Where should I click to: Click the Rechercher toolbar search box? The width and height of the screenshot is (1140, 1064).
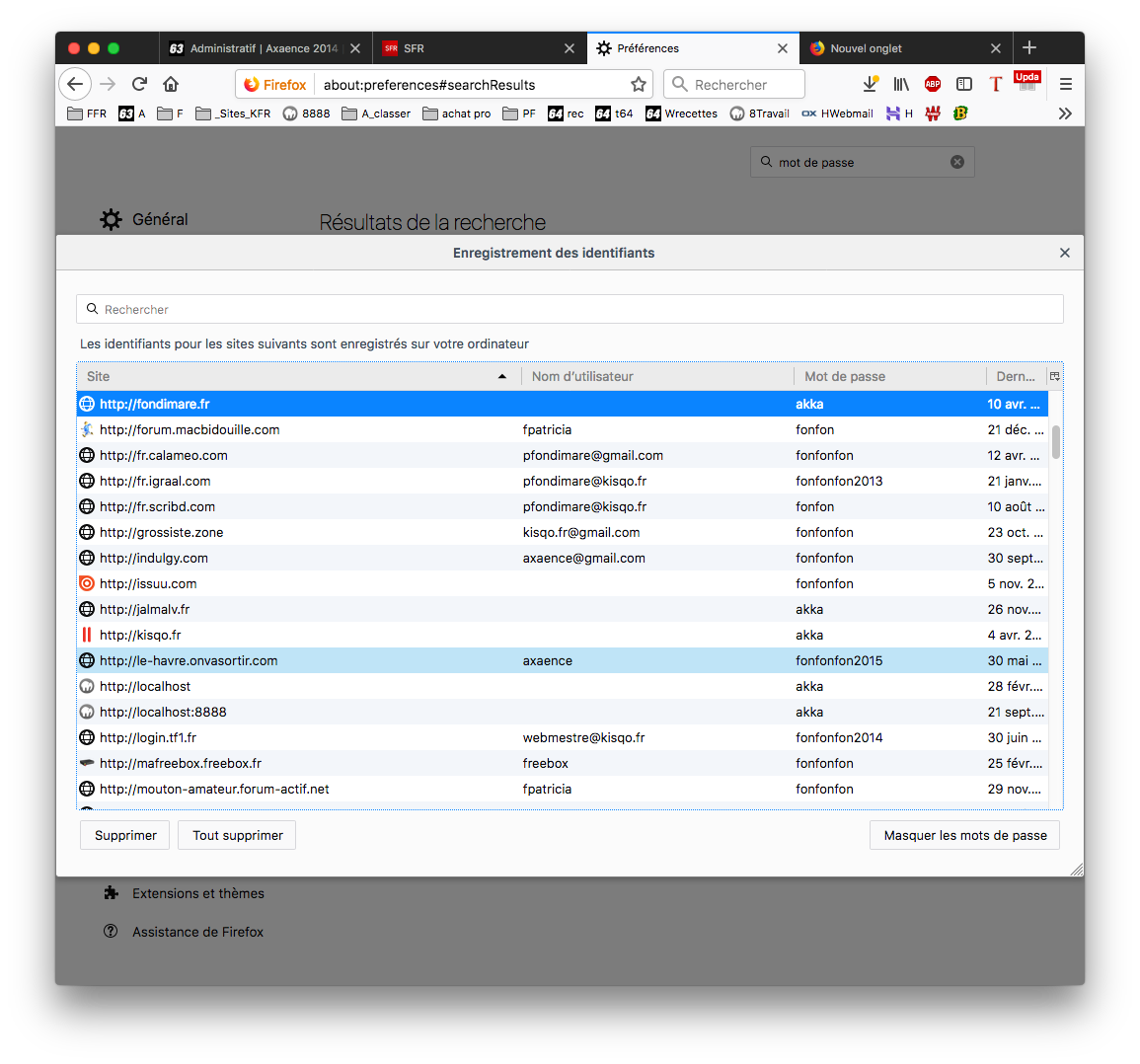(734, 84)
